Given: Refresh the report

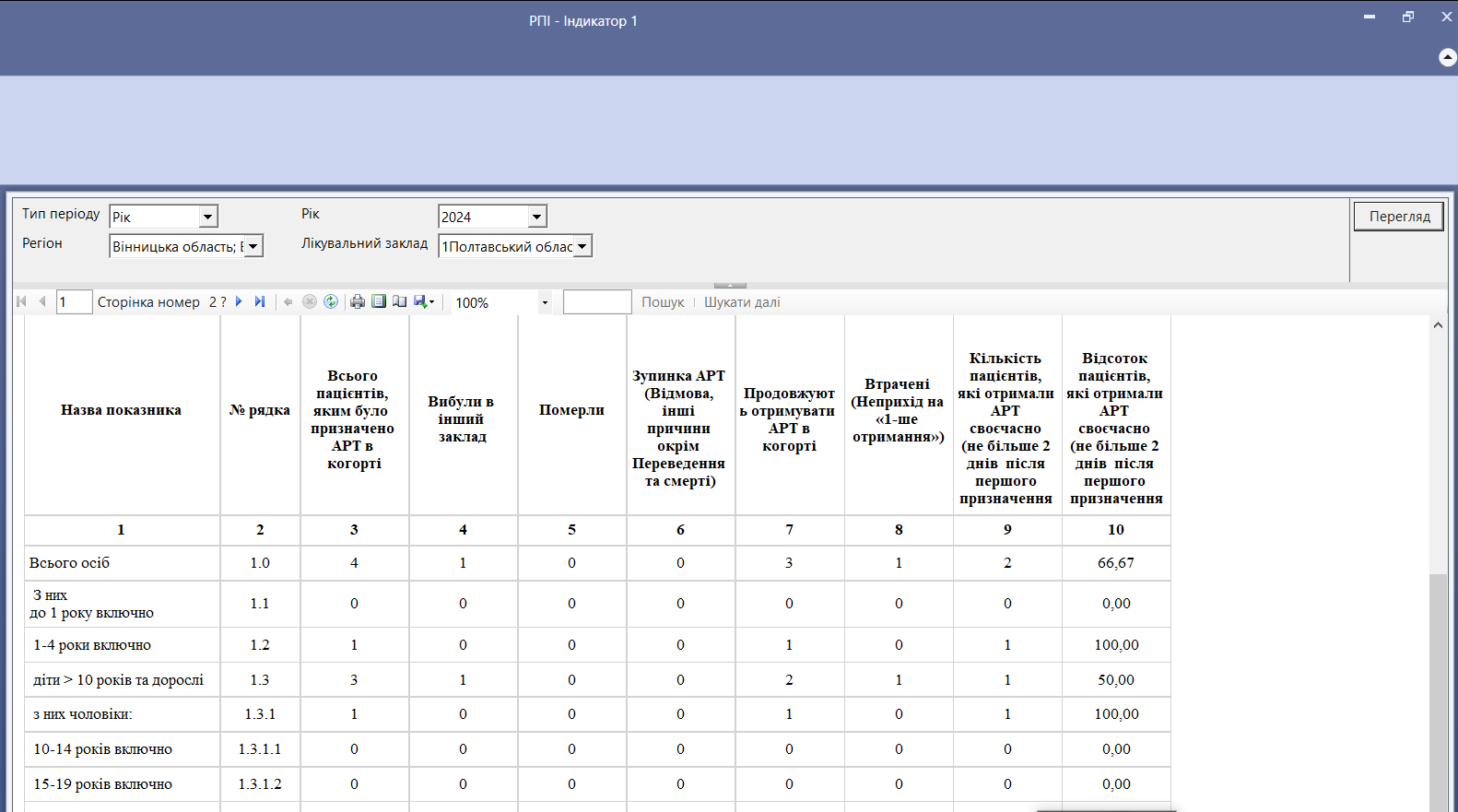Looking at the screenshot, I should [x=331, y=301].
